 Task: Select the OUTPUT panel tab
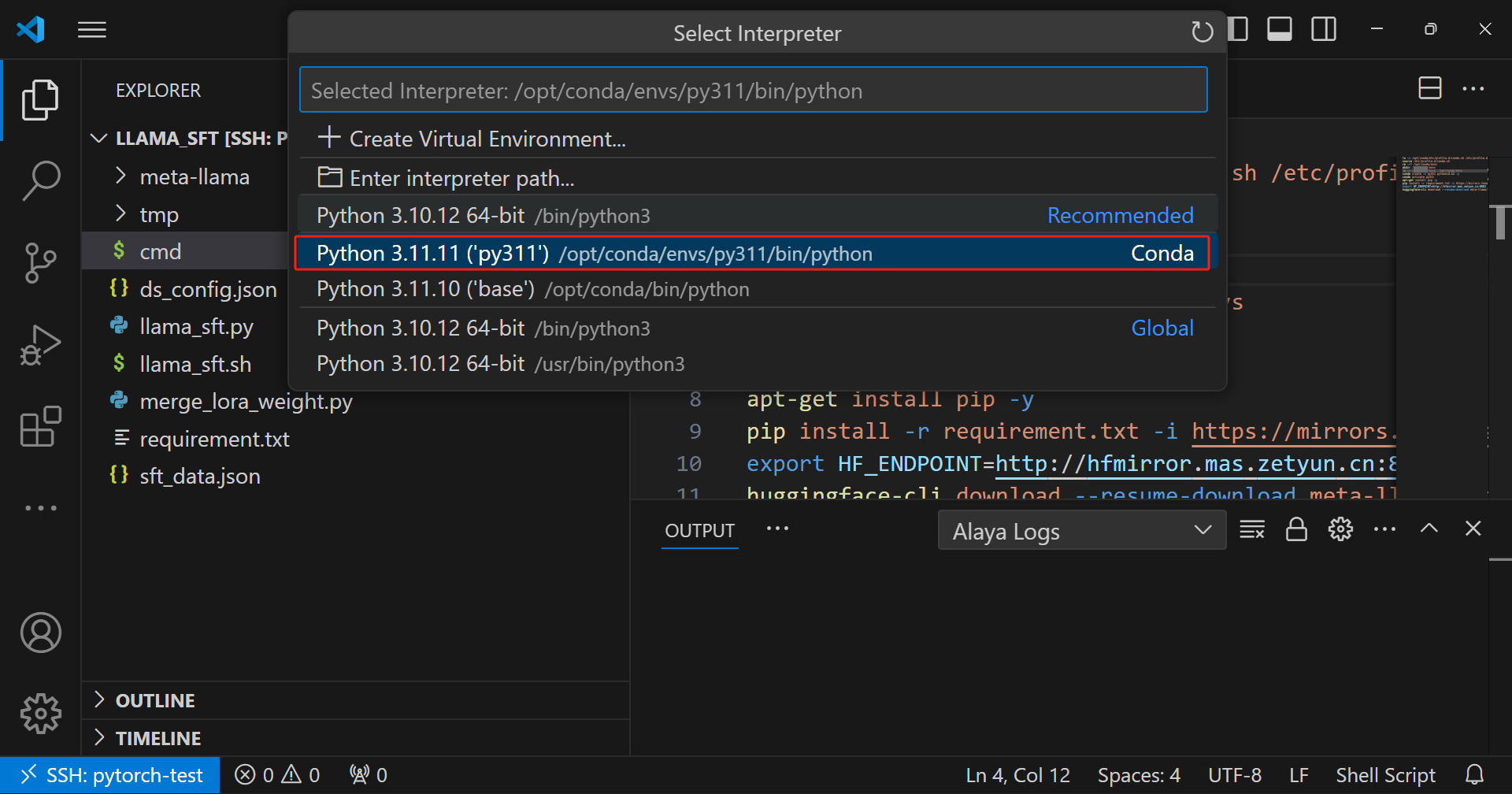[699, 531]
